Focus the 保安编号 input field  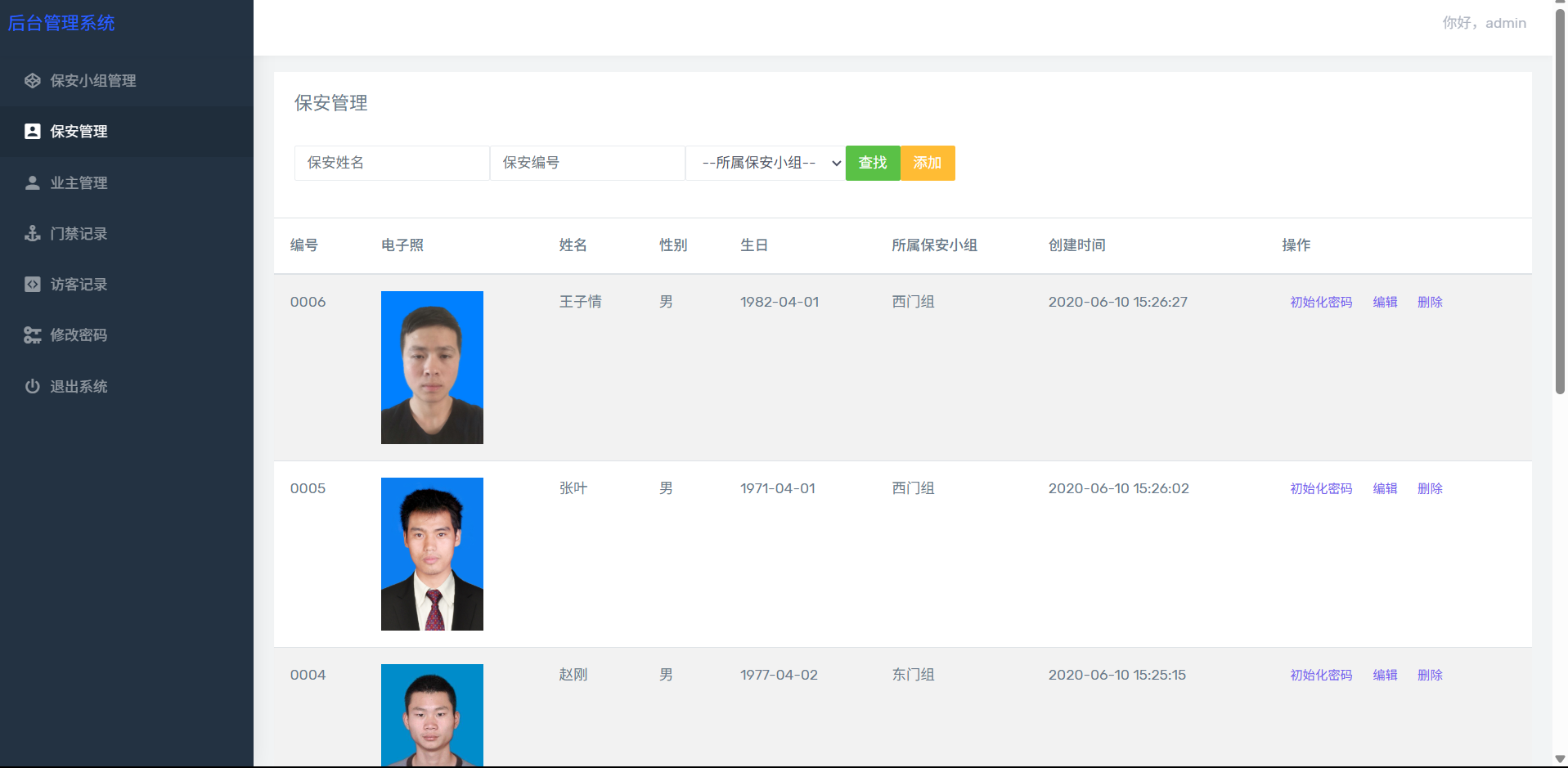[x=587, y=163]
